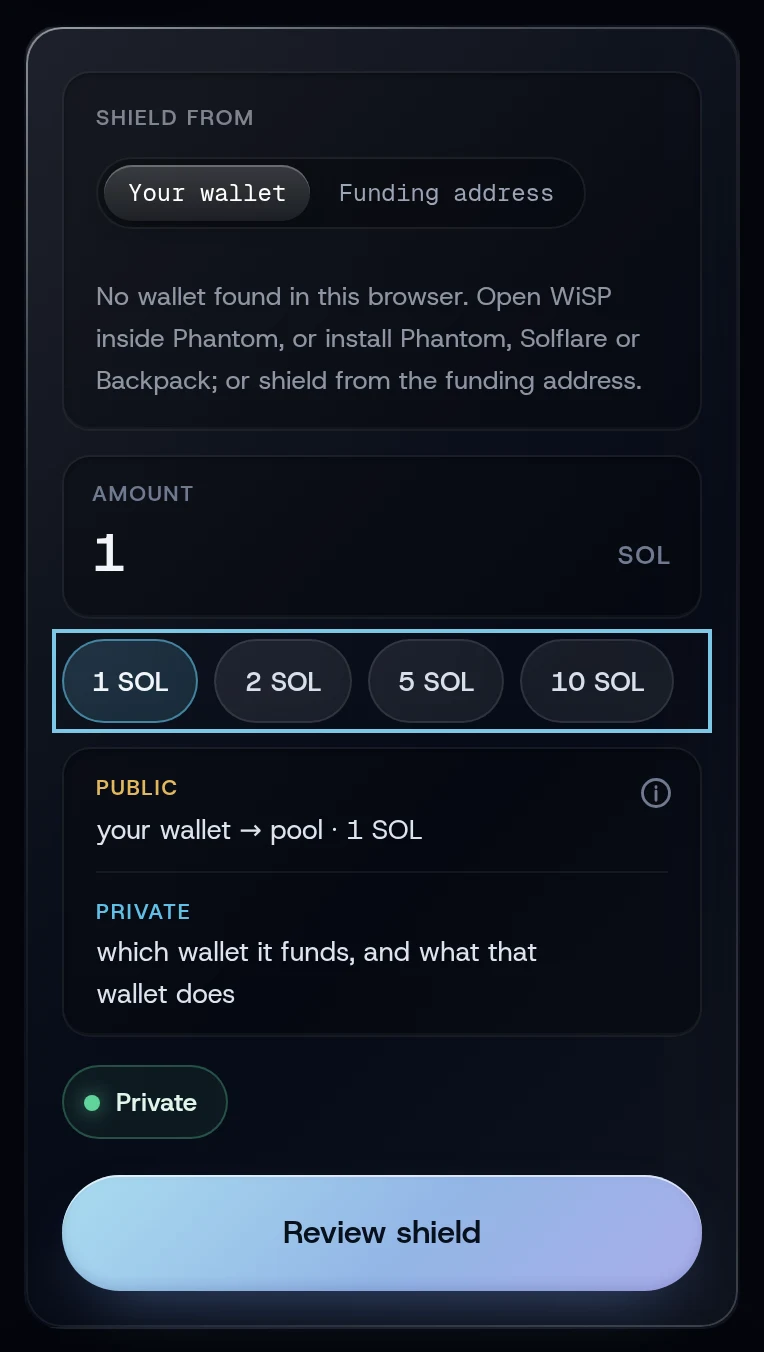Choose the 1 SOL preset amount
Screen dimensions: 764x1352
pos(130,681)
